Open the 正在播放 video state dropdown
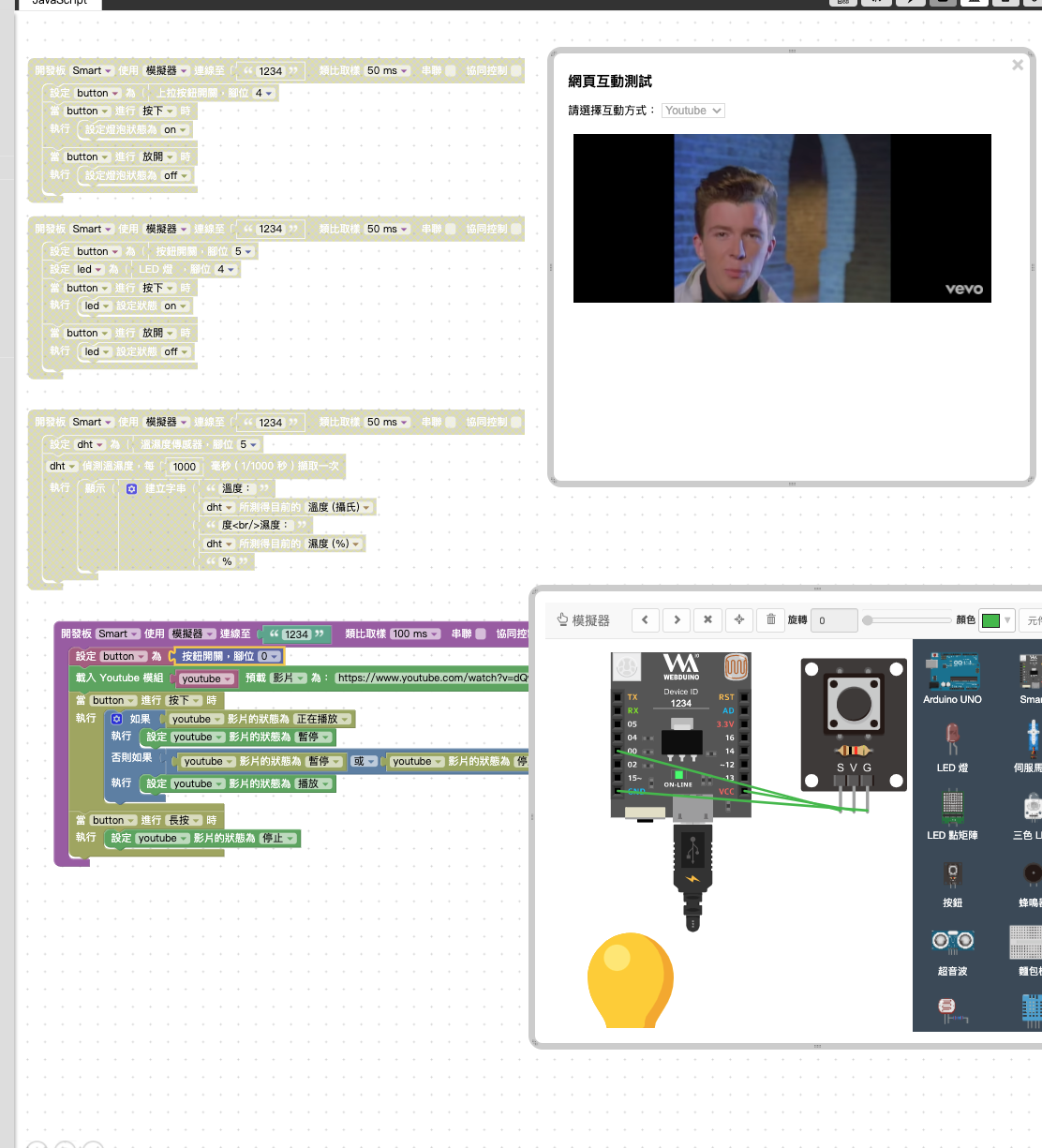1042x1148 pixels. pyautogui.click(x=323, y=719)
